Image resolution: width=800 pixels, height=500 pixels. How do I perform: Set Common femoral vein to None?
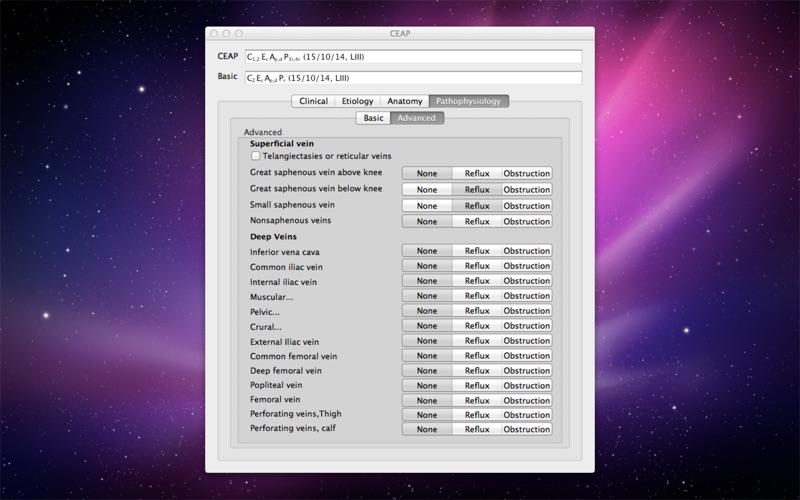(x=427, y=356)
